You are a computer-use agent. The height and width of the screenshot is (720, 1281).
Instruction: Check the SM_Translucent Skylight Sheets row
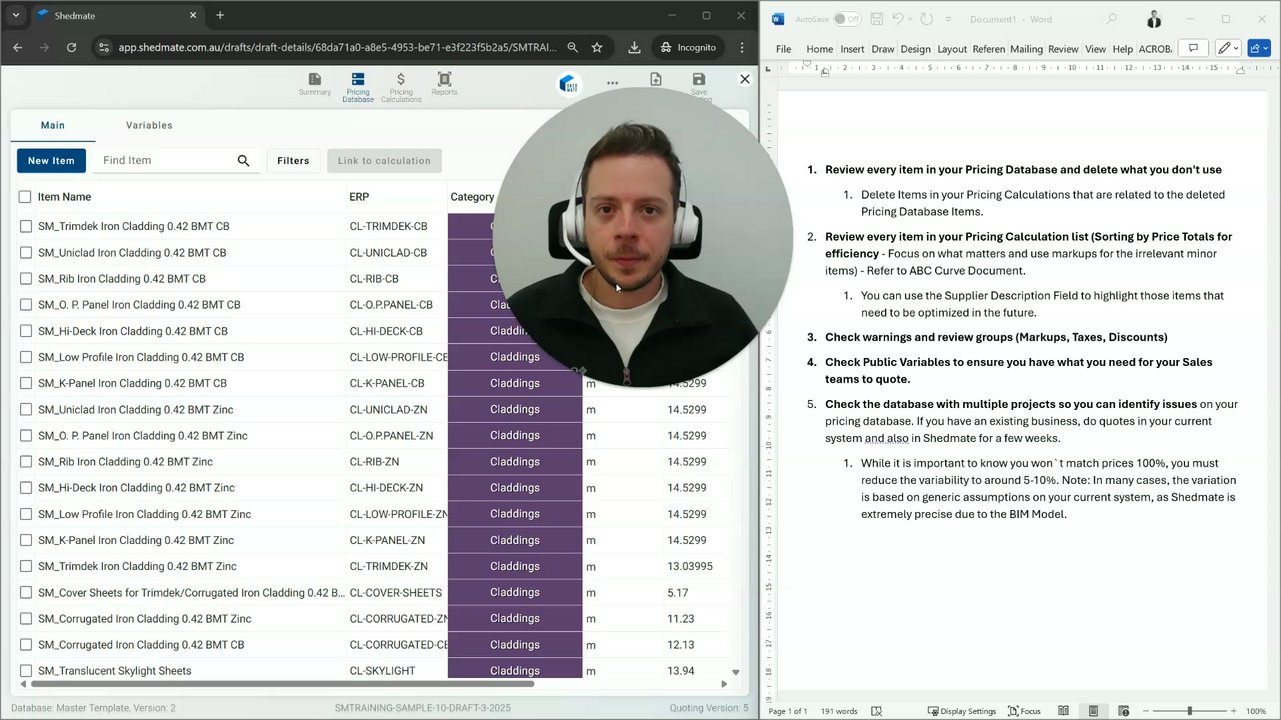point(26,671)
